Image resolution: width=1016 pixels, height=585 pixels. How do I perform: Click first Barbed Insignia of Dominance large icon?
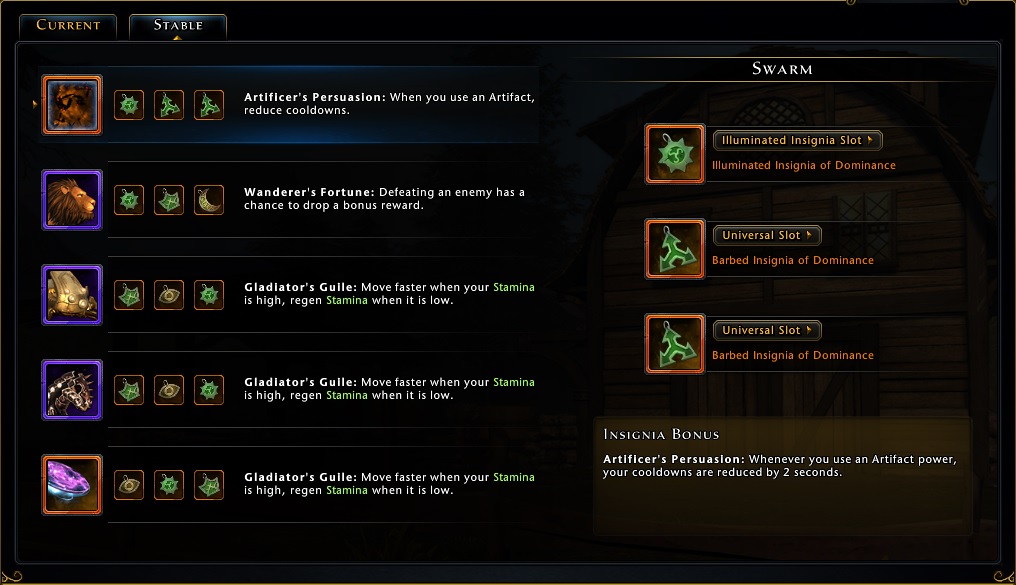point(675,249)
